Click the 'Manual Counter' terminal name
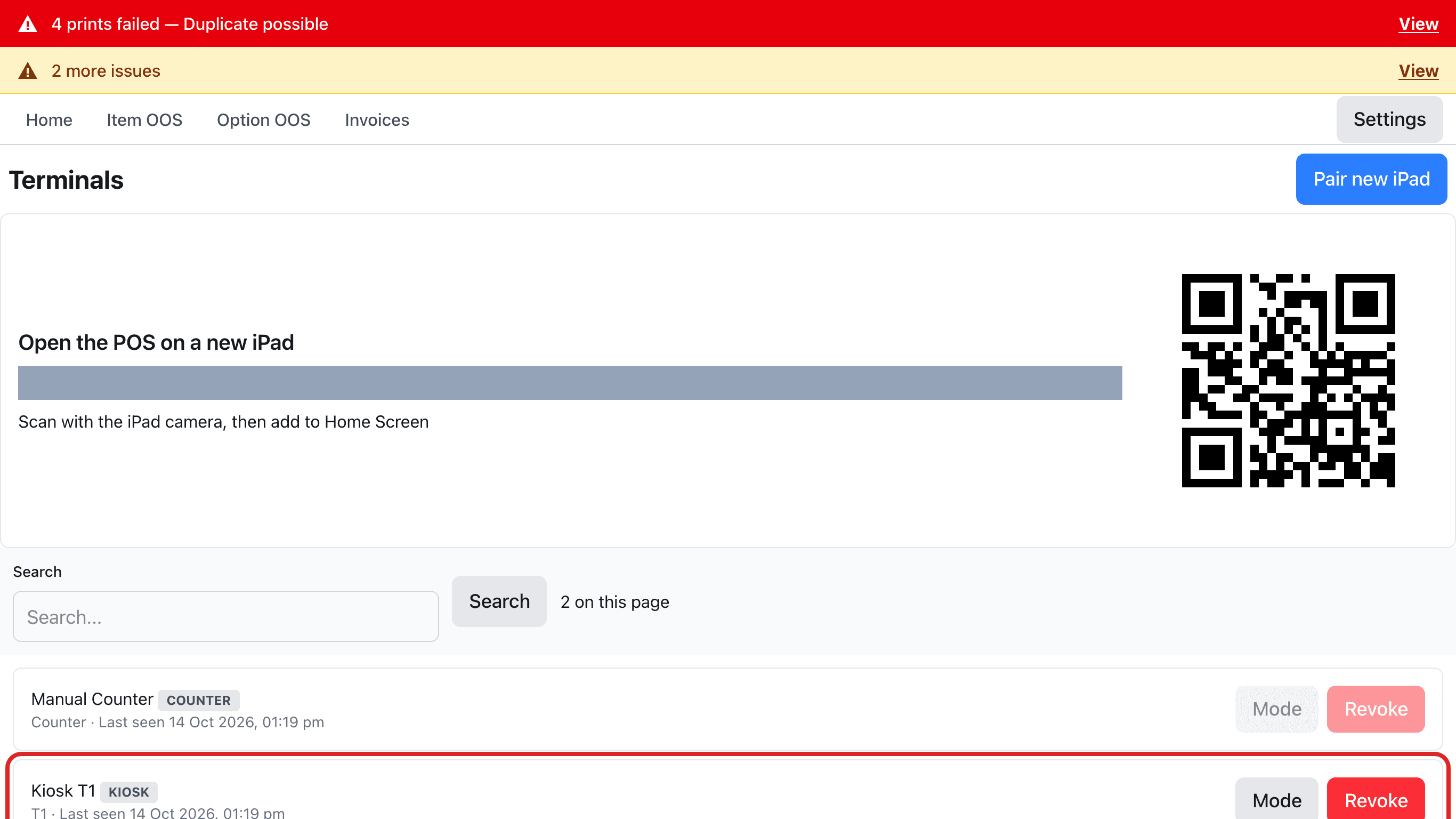 point(92,699)
